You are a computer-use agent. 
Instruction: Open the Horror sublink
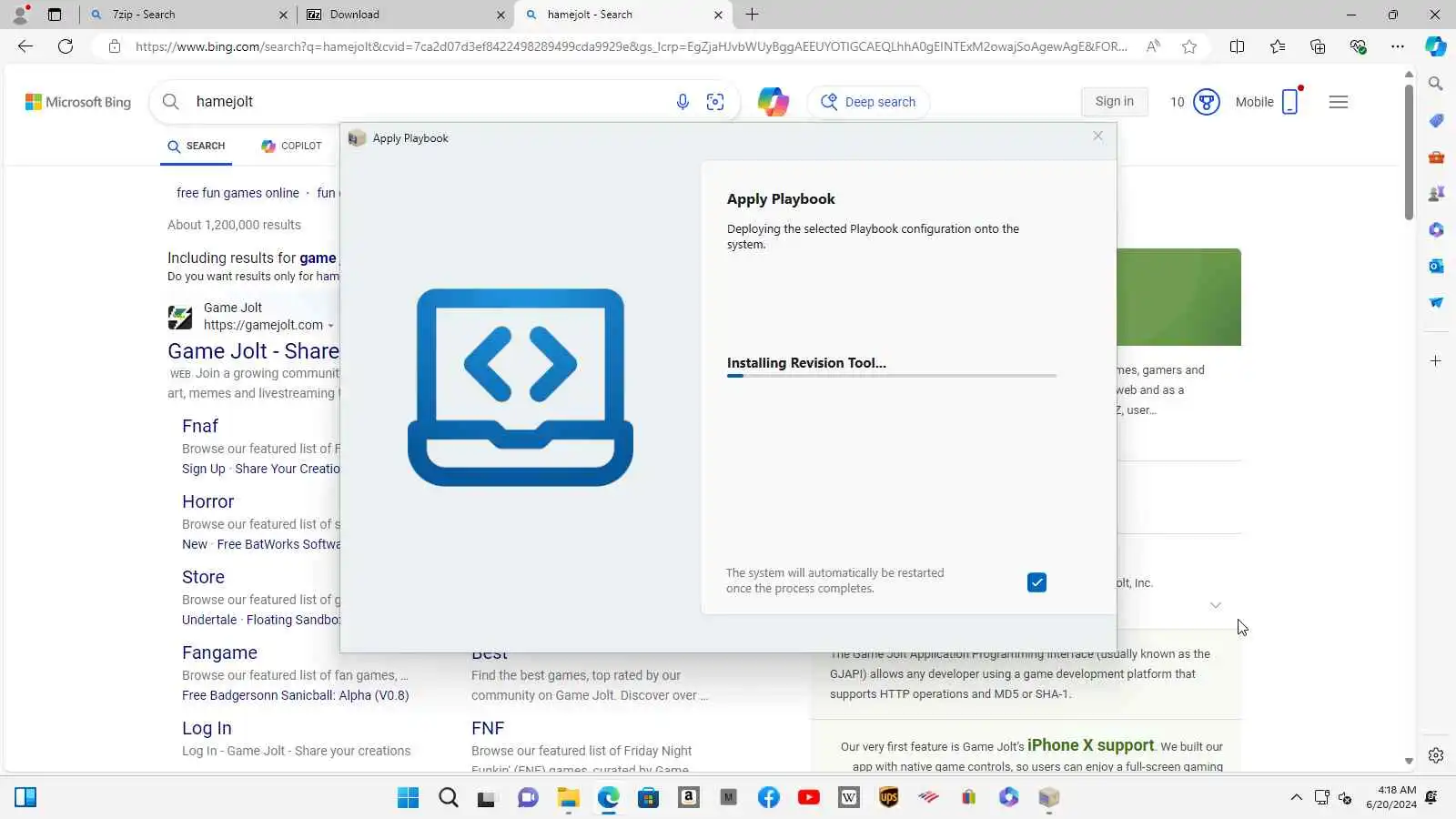pyautogui.click(x=207, y=501)
